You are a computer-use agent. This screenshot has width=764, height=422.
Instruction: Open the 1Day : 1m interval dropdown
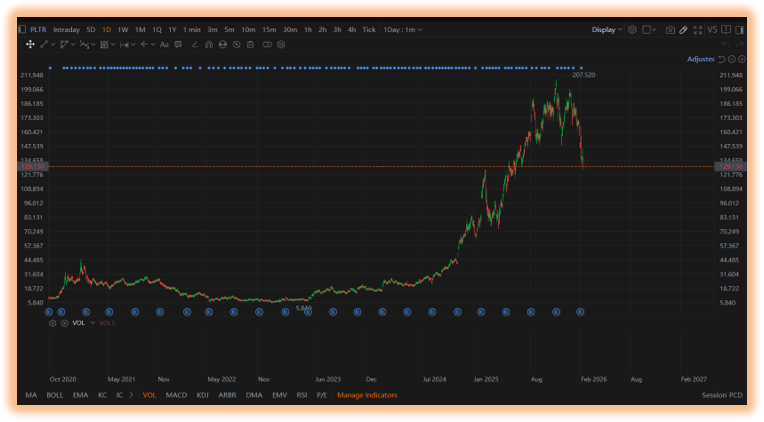pyautogui.click(x=402, y=30)
